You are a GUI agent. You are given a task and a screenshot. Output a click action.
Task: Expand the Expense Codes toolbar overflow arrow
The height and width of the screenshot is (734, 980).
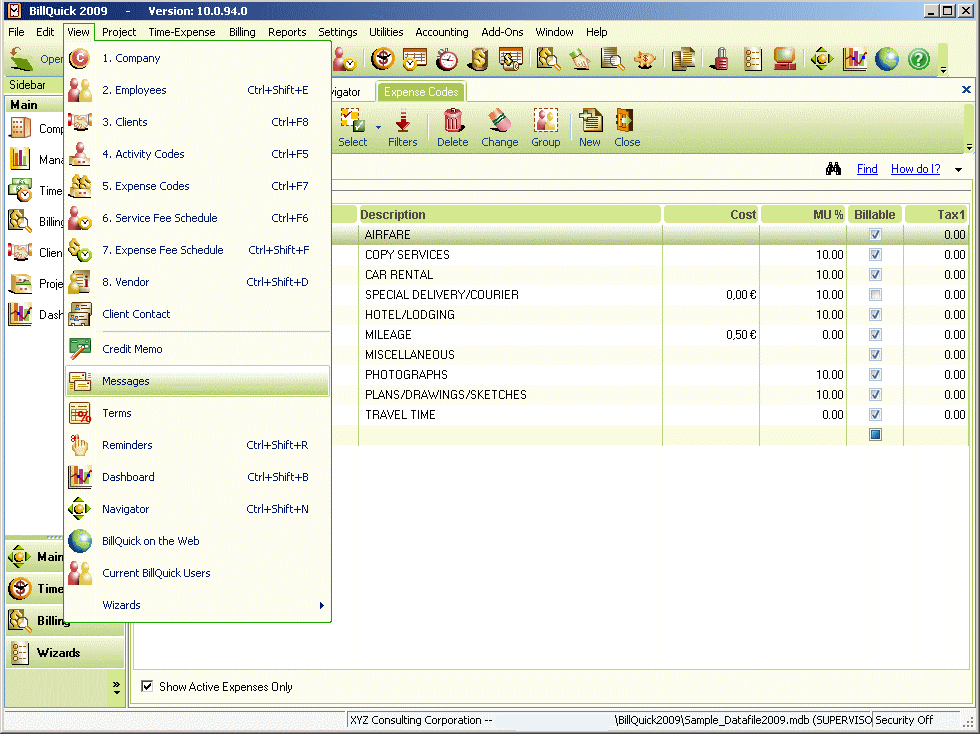(969, 148)
